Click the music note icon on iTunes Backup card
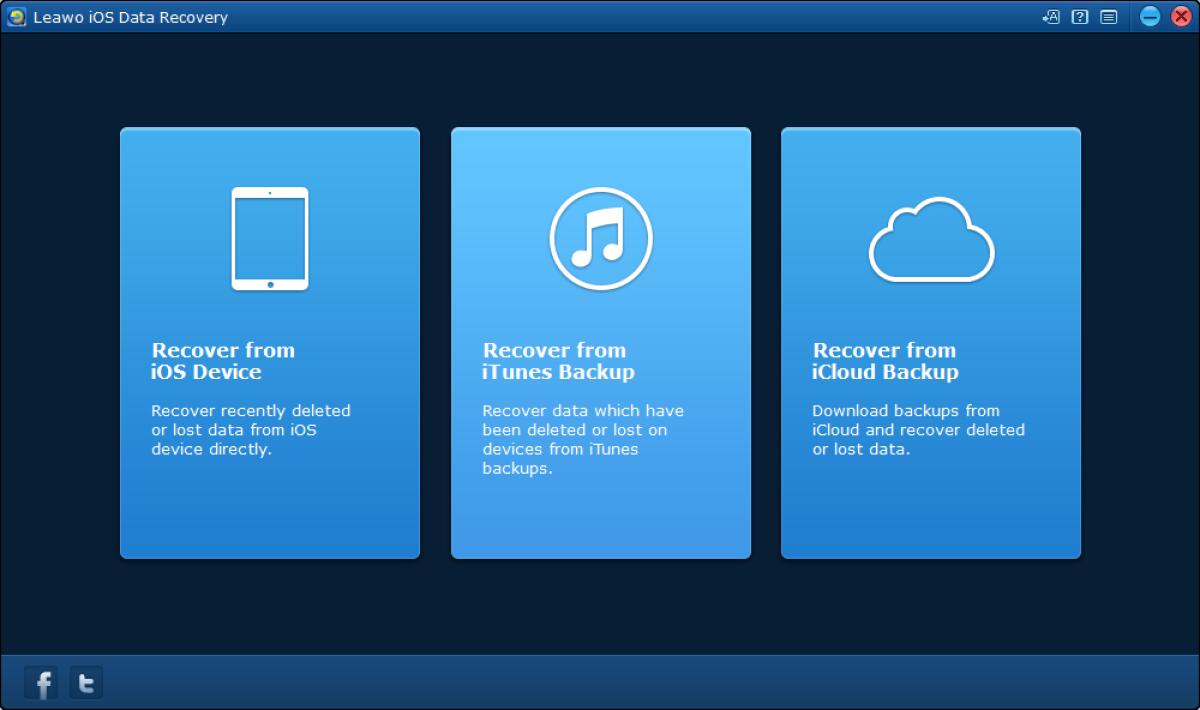Viewport: 1200px width, 710px height. tap(600, 238)
